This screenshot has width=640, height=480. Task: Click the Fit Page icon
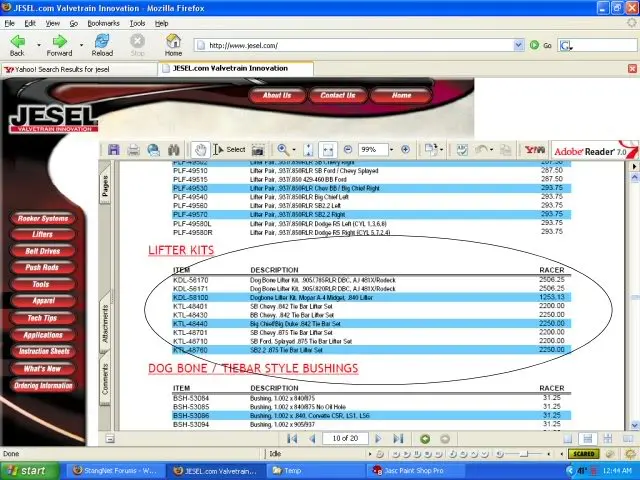(x=309, y=150)
